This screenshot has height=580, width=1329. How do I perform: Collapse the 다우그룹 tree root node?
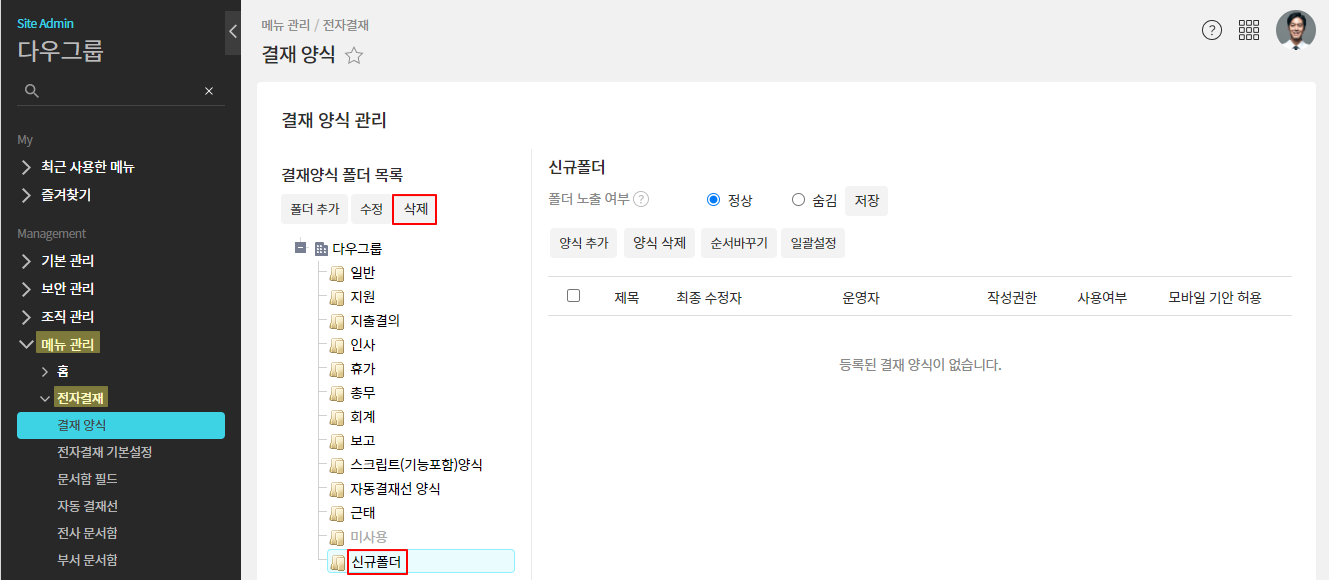click(x=300, y=248)
